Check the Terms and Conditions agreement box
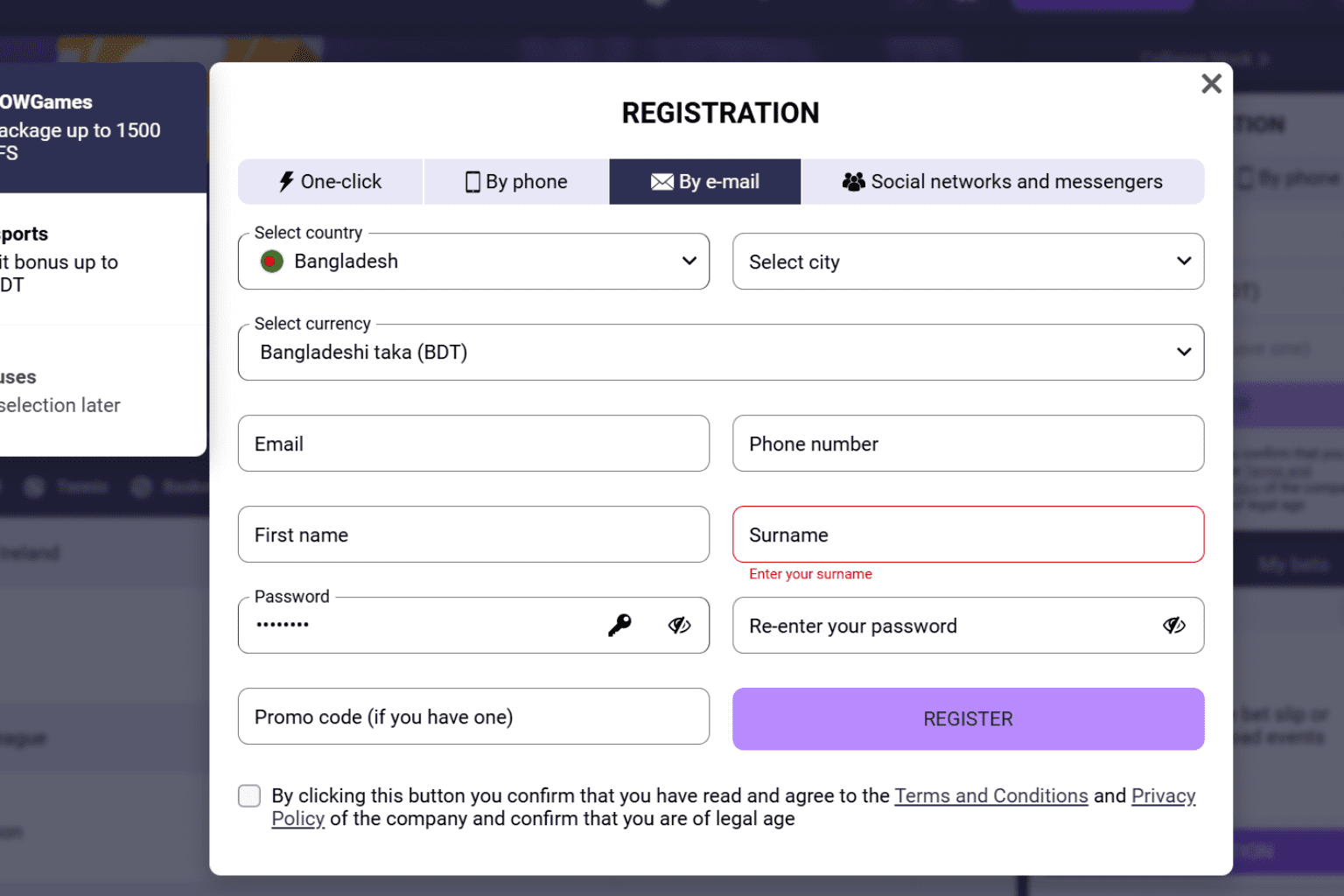1344x896 pixels. pyautogui.click(x=249, y=795)
